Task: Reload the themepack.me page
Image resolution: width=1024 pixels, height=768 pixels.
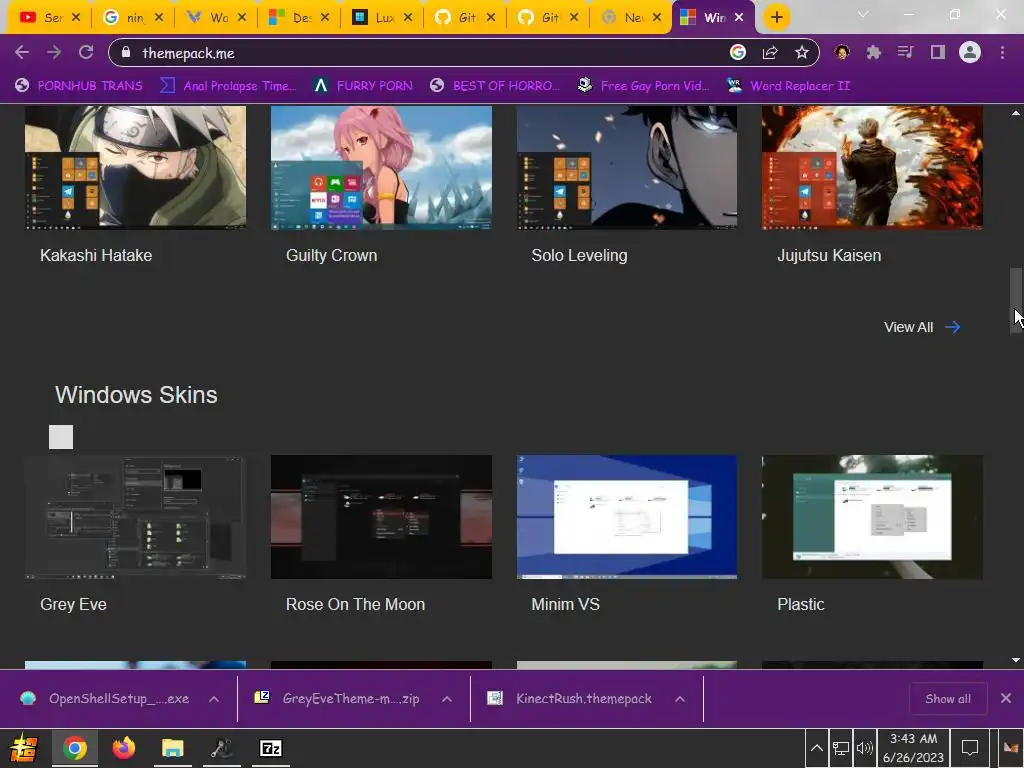Action: (x=86, y=52)
